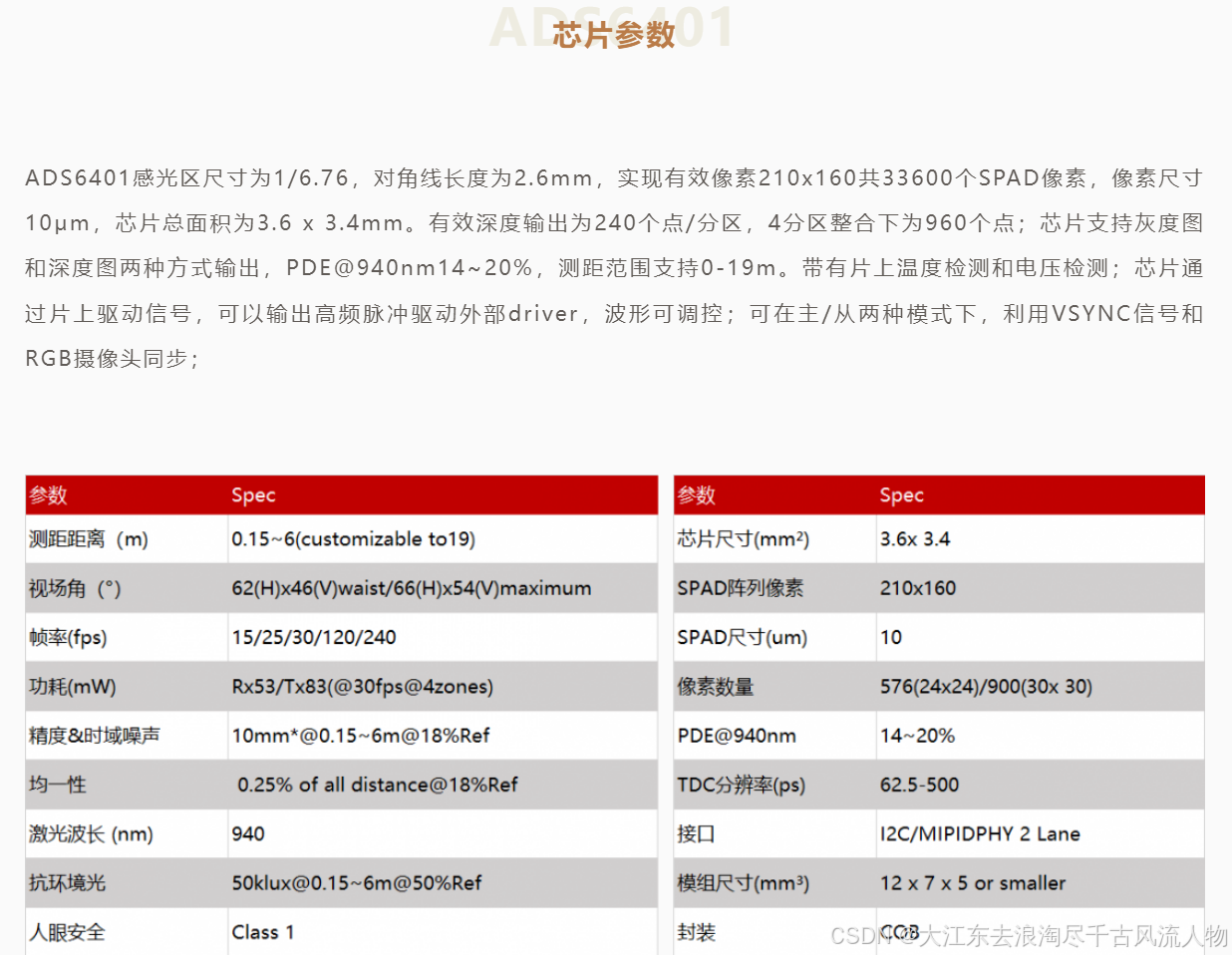Click the I2C/MIPIDPHY 2 Lane value
The height and width of the screenshot is (955, 1232).
pyautogui.click(x=980, y=833)
